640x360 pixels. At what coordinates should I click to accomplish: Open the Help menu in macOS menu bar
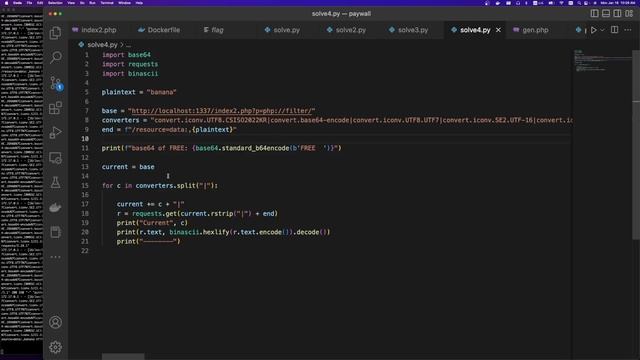tap(139, 3)
